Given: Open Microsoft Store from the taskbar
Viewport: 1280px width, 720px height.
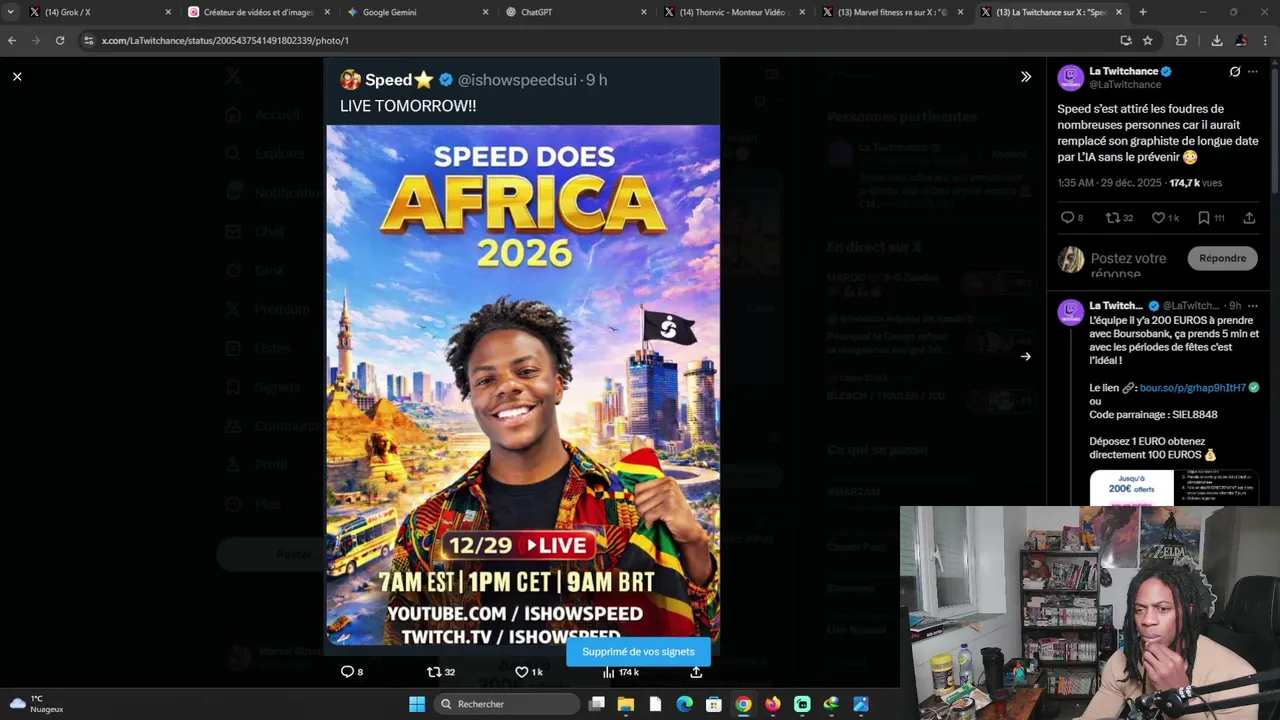Looking at the screenshot, I should click(x=714, y=704).
